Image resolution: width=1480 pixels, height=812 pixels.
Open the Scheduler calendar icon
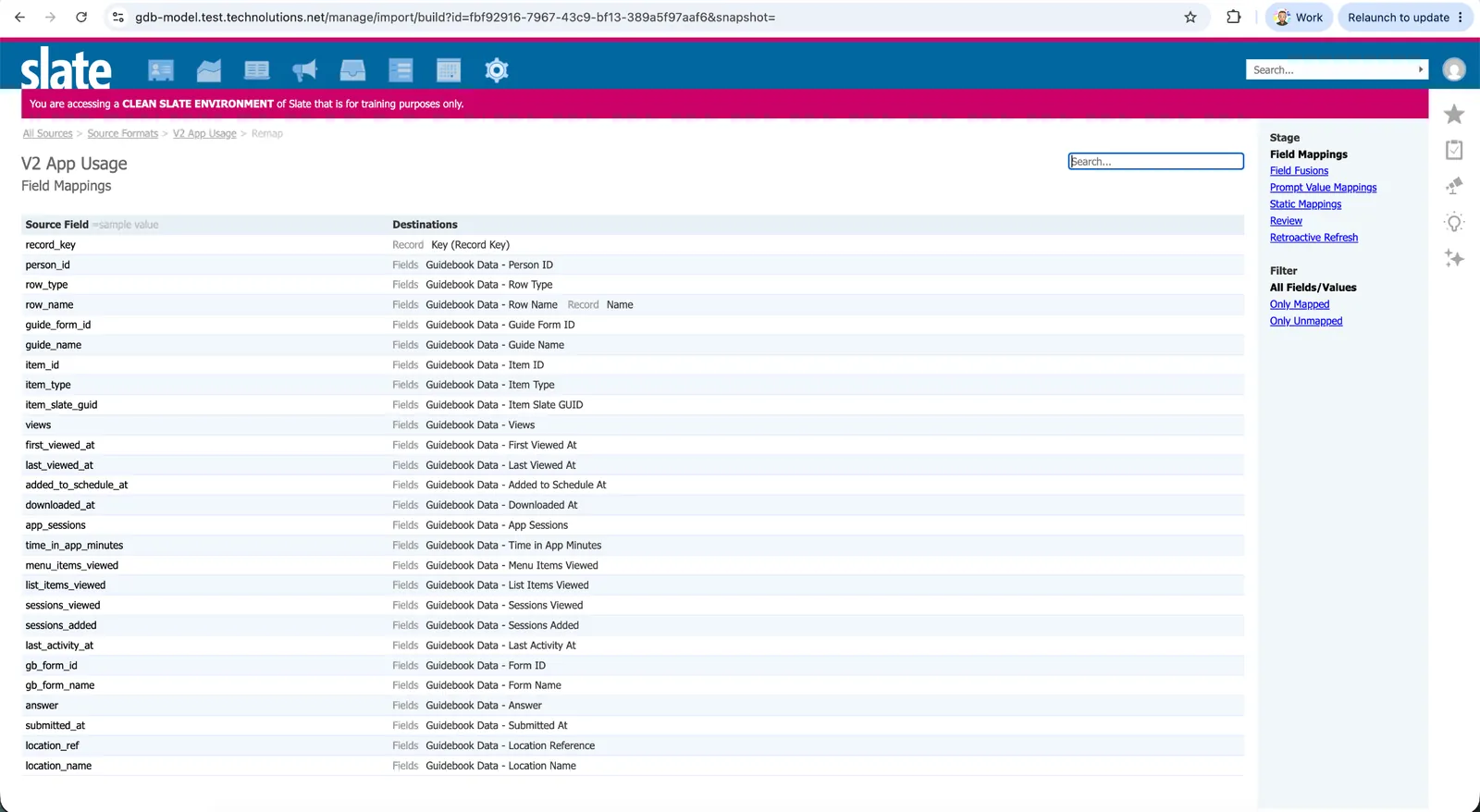(449, 70)
